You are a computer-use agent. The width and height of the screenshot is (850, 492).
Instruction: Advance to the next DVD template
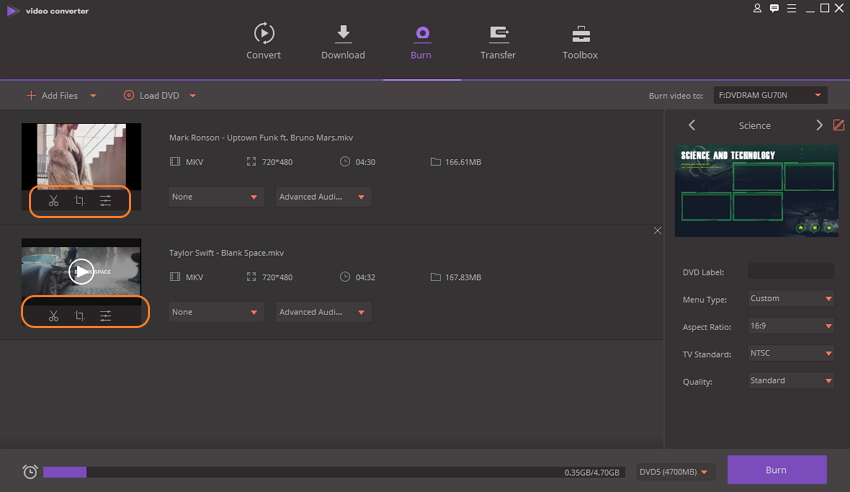(819, 125)
